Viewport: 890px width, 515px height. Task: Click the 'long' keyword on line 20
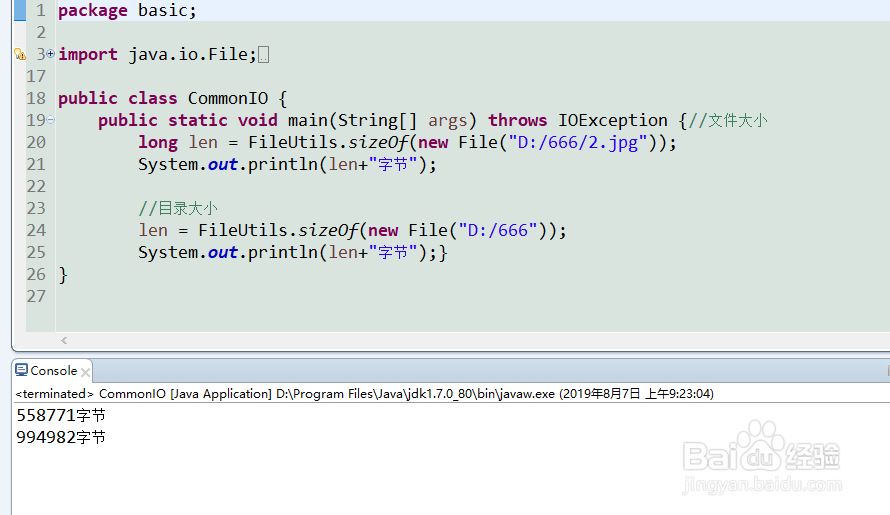158,143
